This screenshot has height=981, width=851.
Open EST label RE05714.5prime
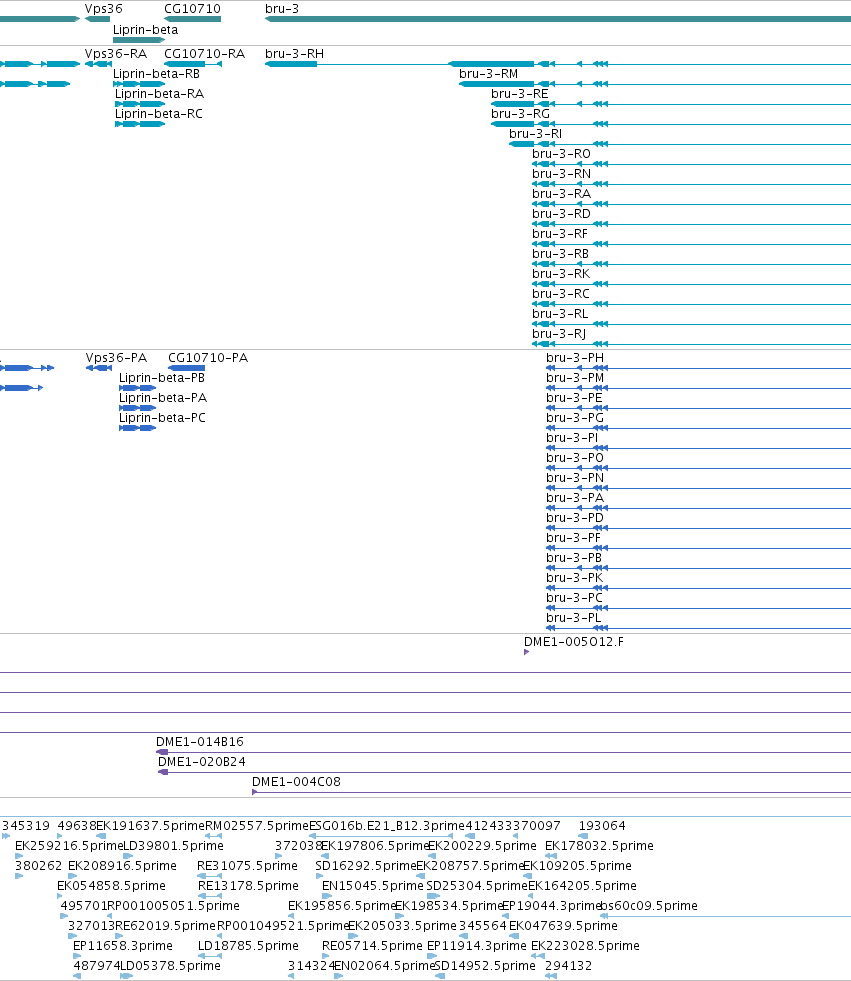point(372,946)
